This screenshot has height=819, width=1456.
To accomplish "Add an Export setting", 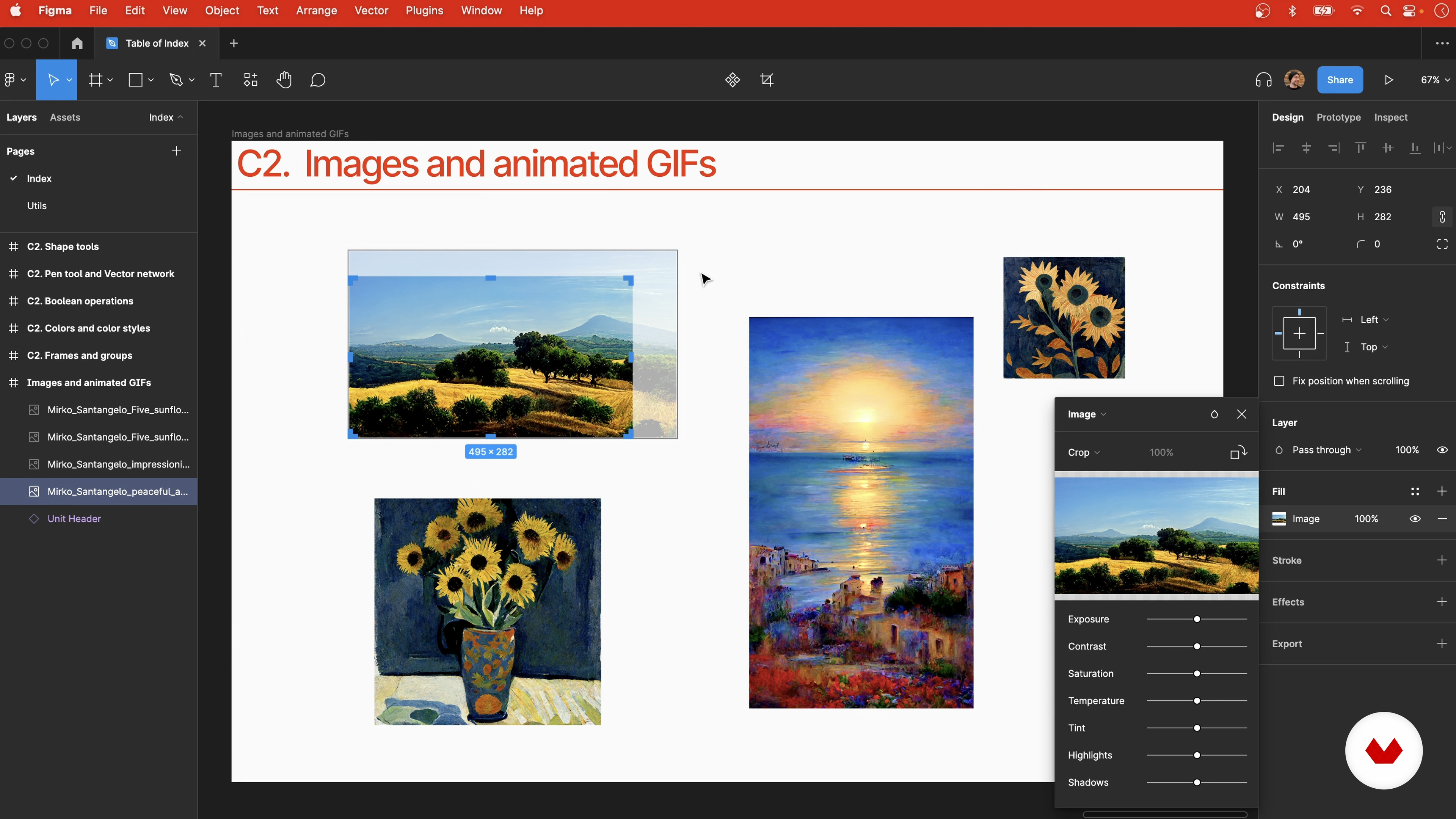I will tap(1442, 644).
